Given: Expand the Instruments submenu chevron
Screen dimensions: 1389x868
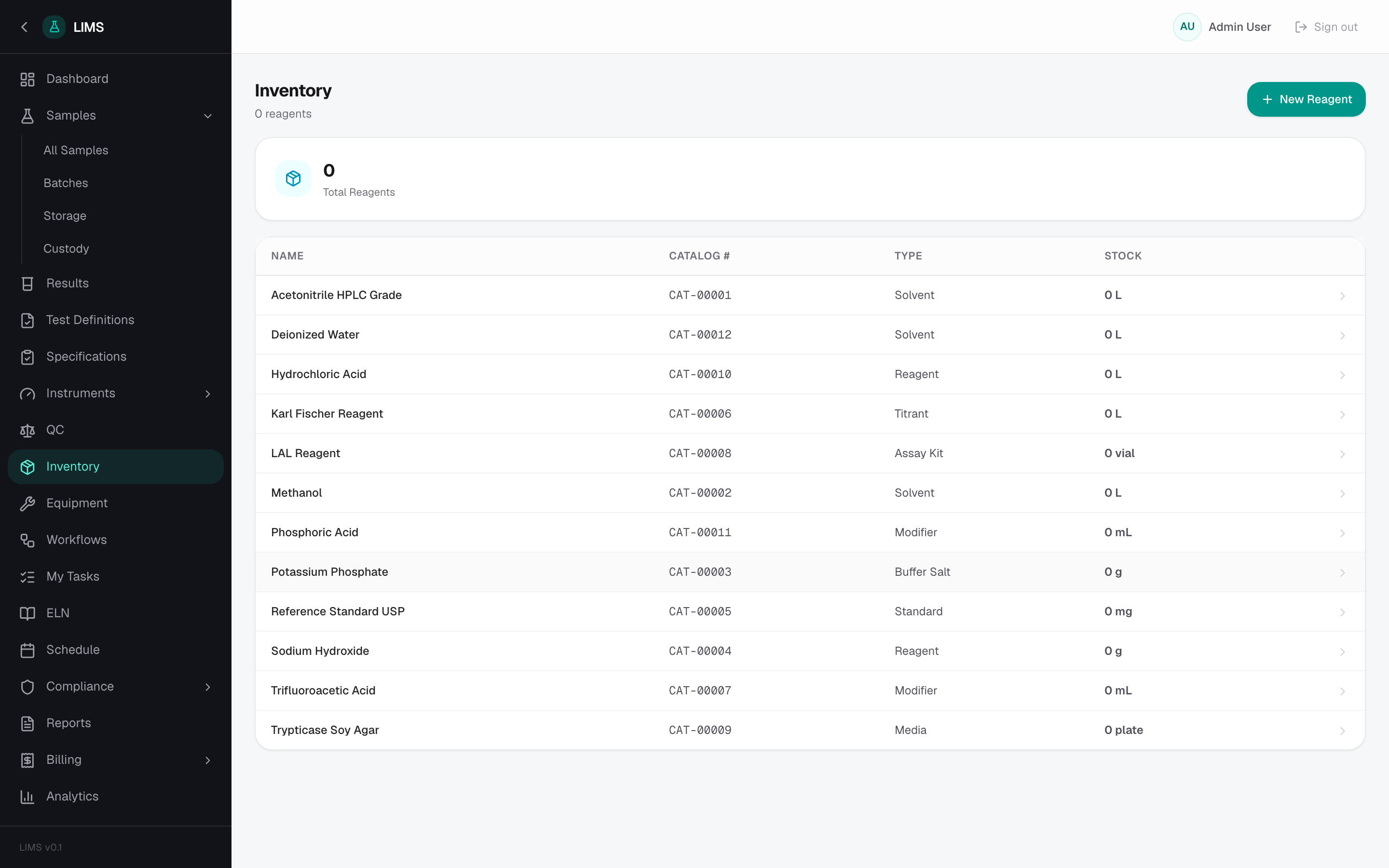Looking at the screenshot, I should 208,394.
